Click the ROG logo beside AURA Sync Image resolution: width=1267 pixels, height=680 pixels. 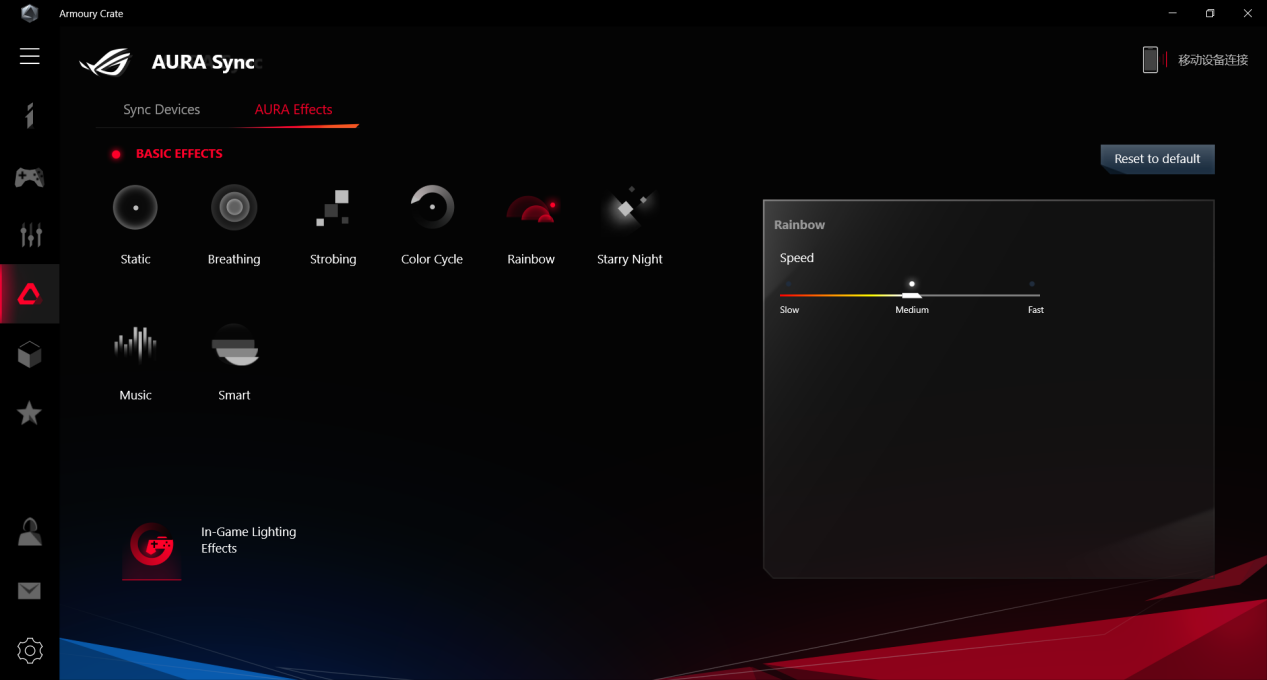point(105,62)
